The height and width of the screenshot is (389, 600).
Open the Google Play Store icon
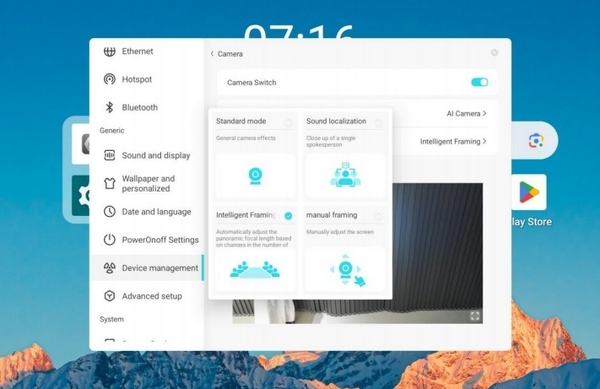(530, 192)
